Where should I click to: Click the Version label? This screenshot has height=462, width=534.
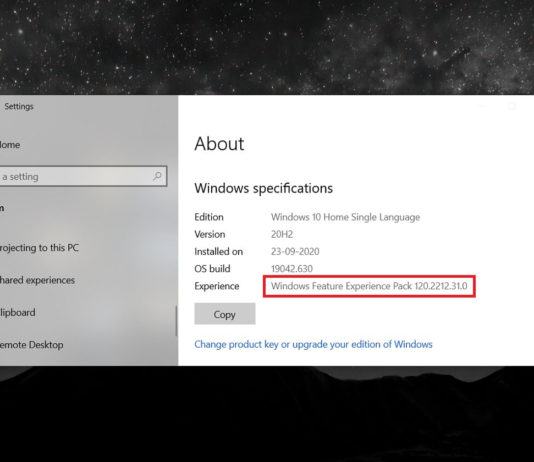[x=210, y=234]
